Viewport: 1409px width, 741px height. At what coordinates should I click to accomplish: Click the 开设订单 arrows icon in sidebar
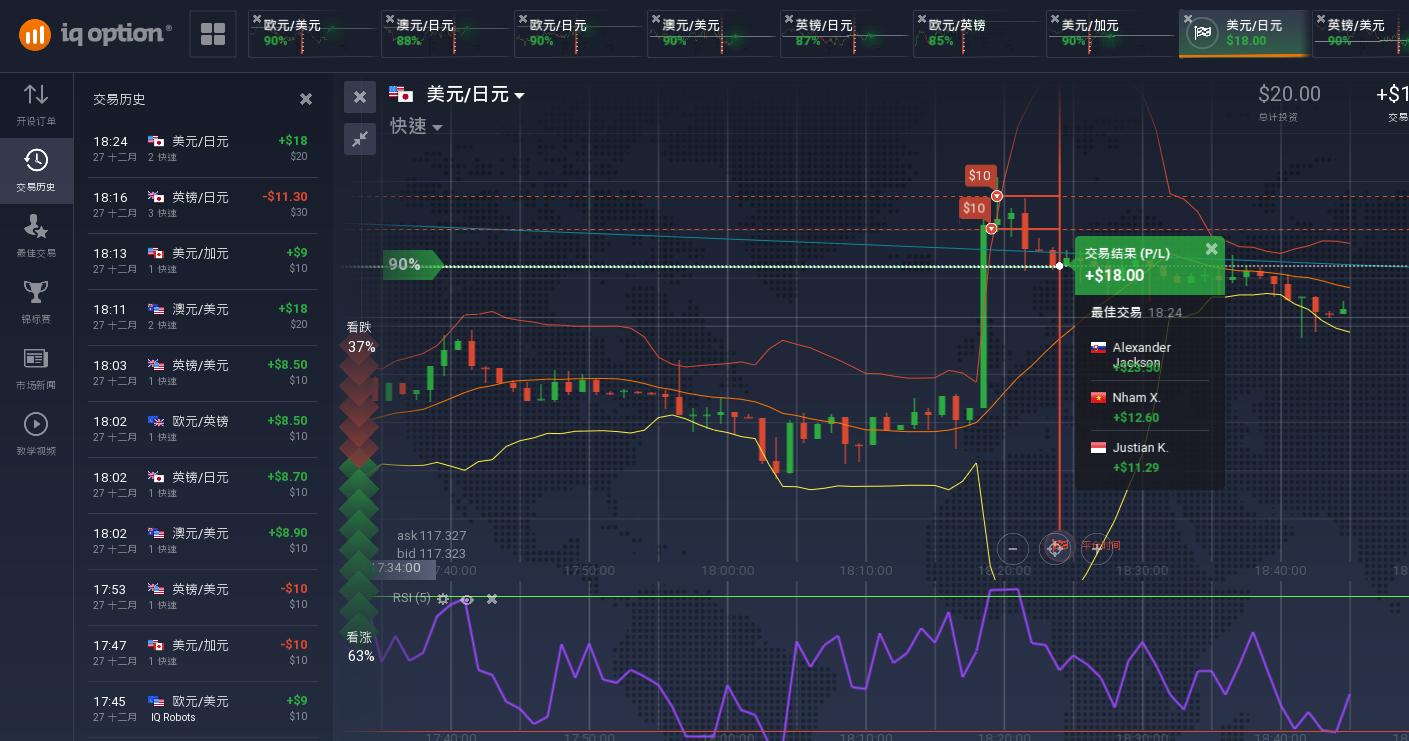coord(36,95)
